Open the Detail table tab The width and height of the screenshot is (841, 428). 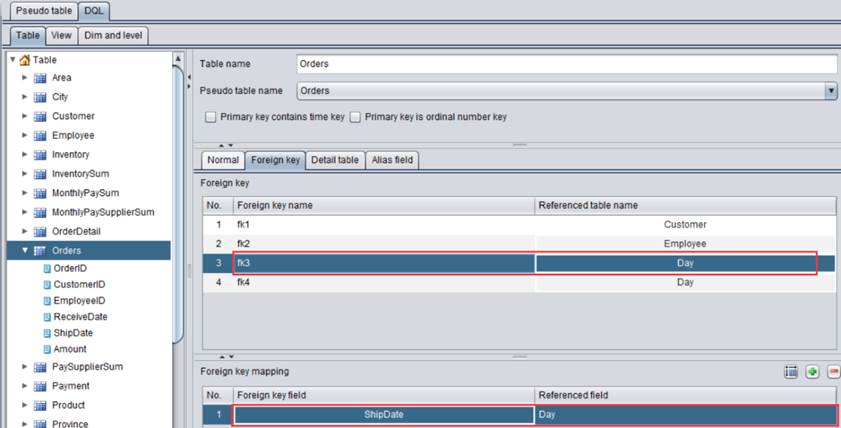click(335, 160)
